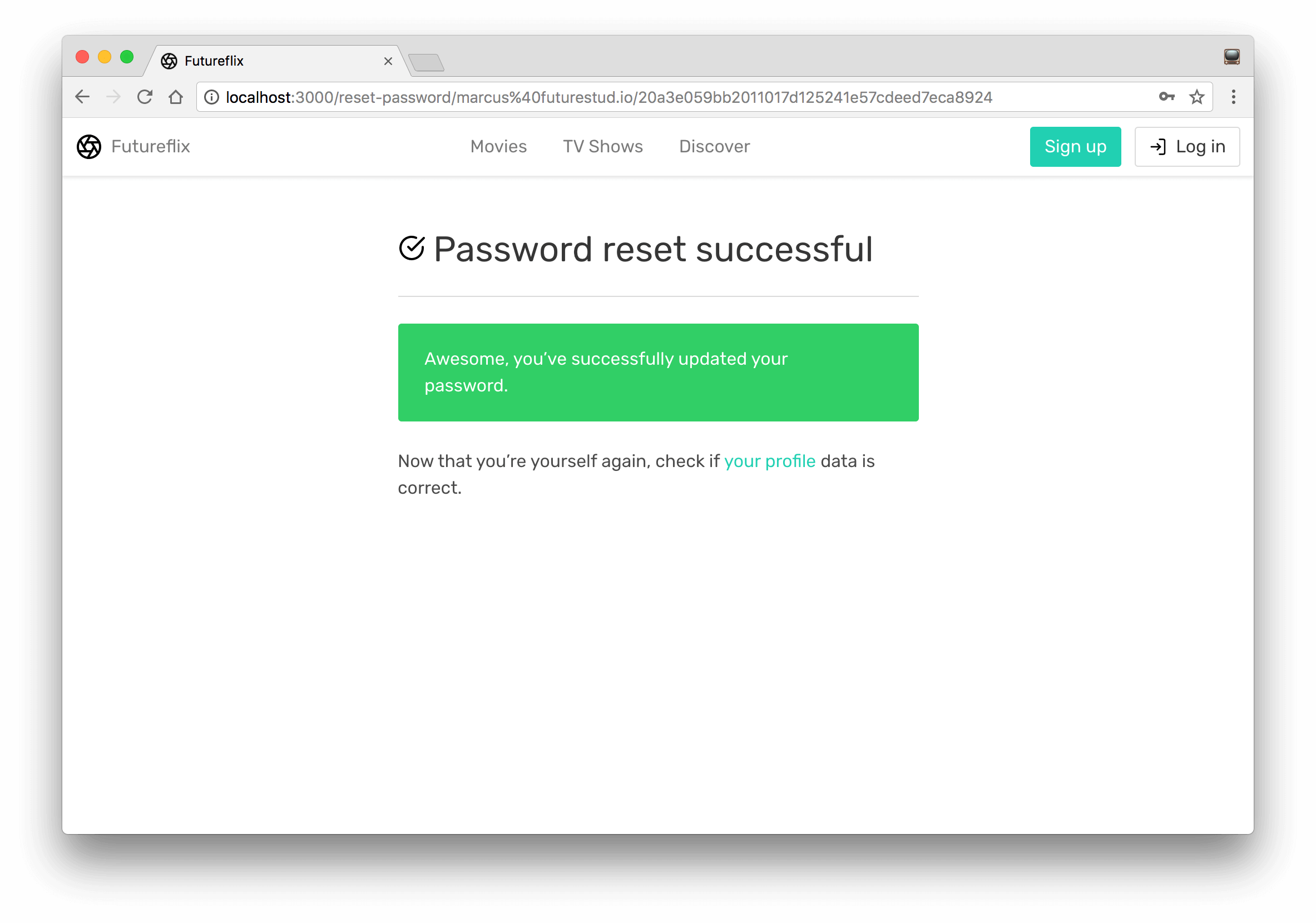Click the browser forward arrow
The width and height of the screenshot is (1316, 923).
113,97
